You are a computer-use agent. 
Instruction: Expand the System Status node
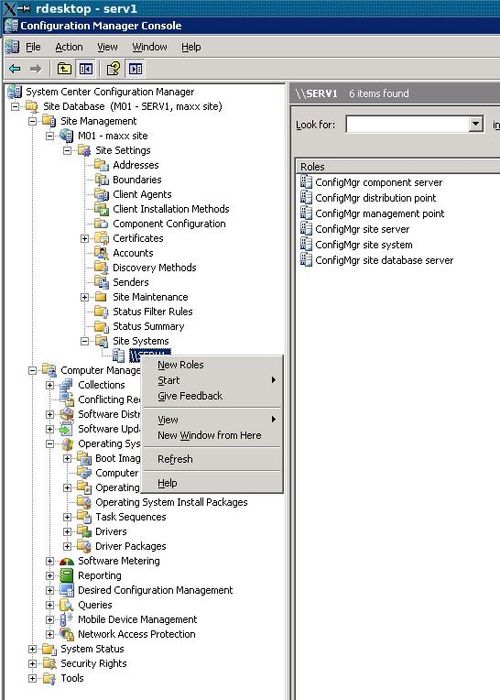33,649
